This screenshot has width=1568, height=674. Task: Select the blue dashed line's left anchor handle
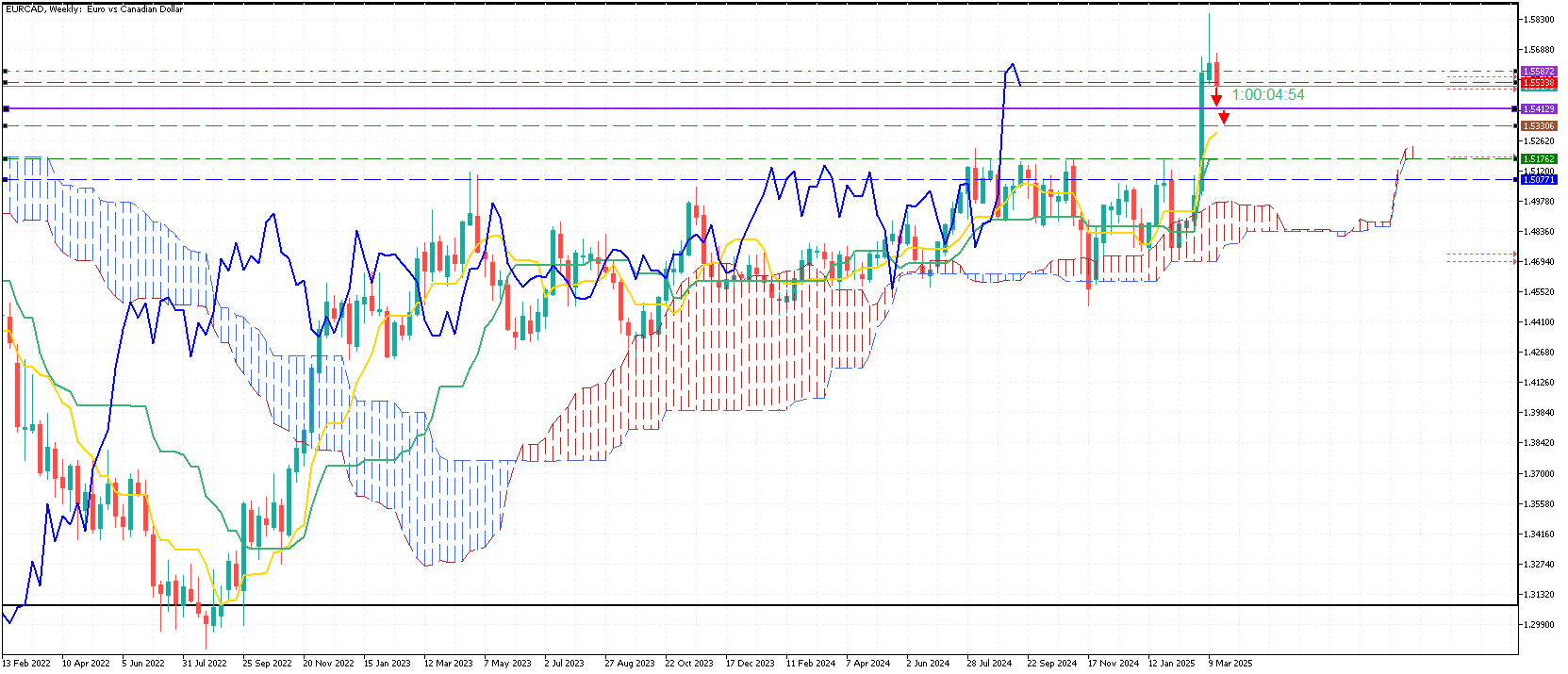click(6, 179)
